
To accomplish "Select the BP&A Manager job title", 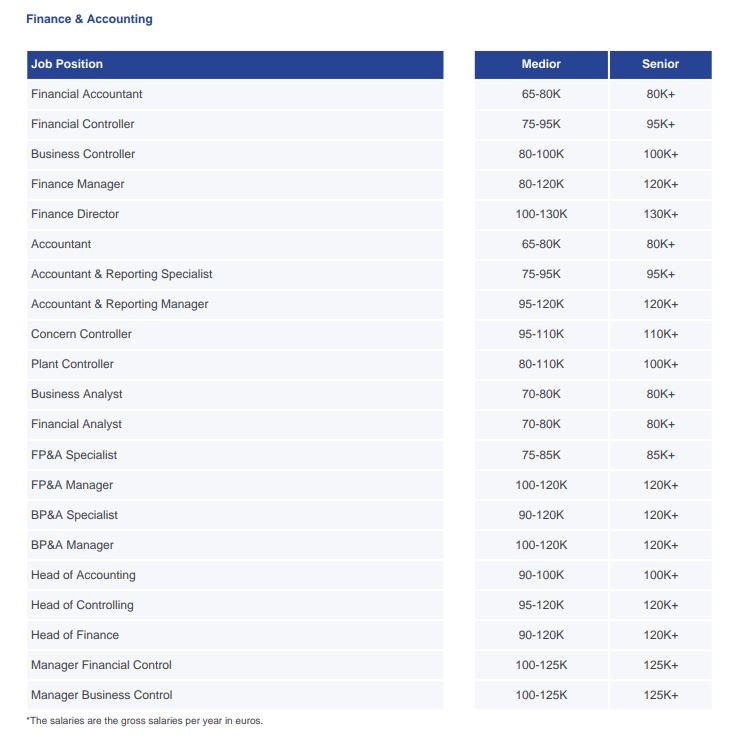I will [x=72, y=545].
